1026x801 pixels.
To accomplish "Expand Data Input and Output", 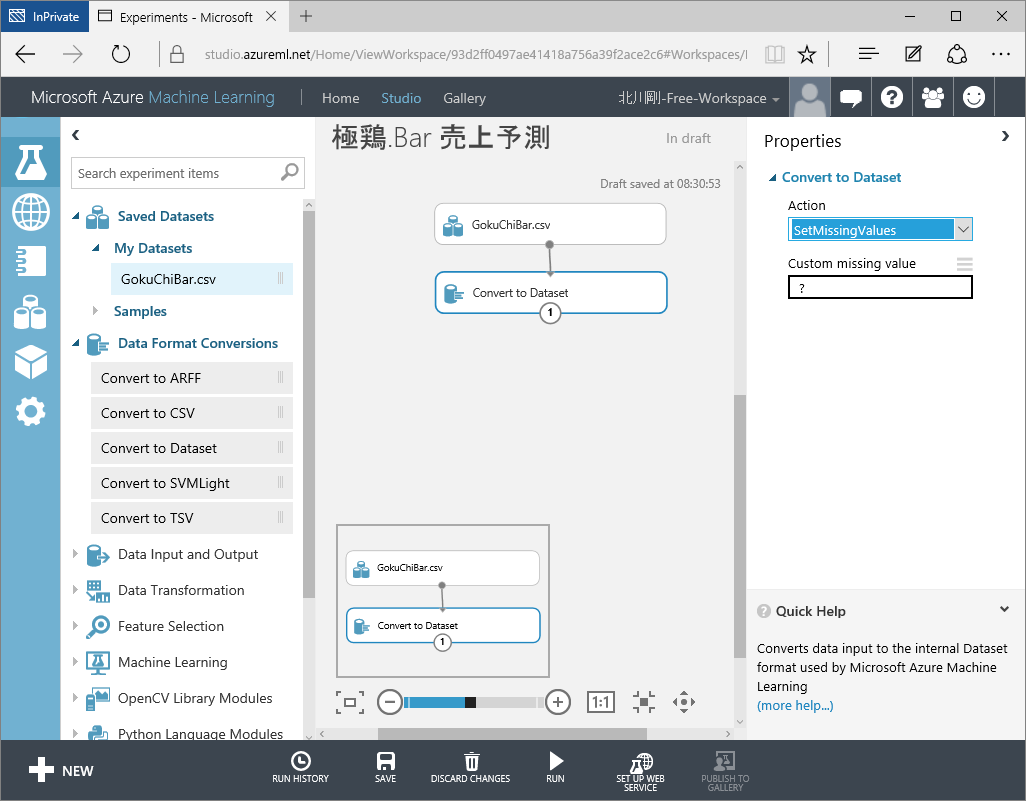I will 75,554.
